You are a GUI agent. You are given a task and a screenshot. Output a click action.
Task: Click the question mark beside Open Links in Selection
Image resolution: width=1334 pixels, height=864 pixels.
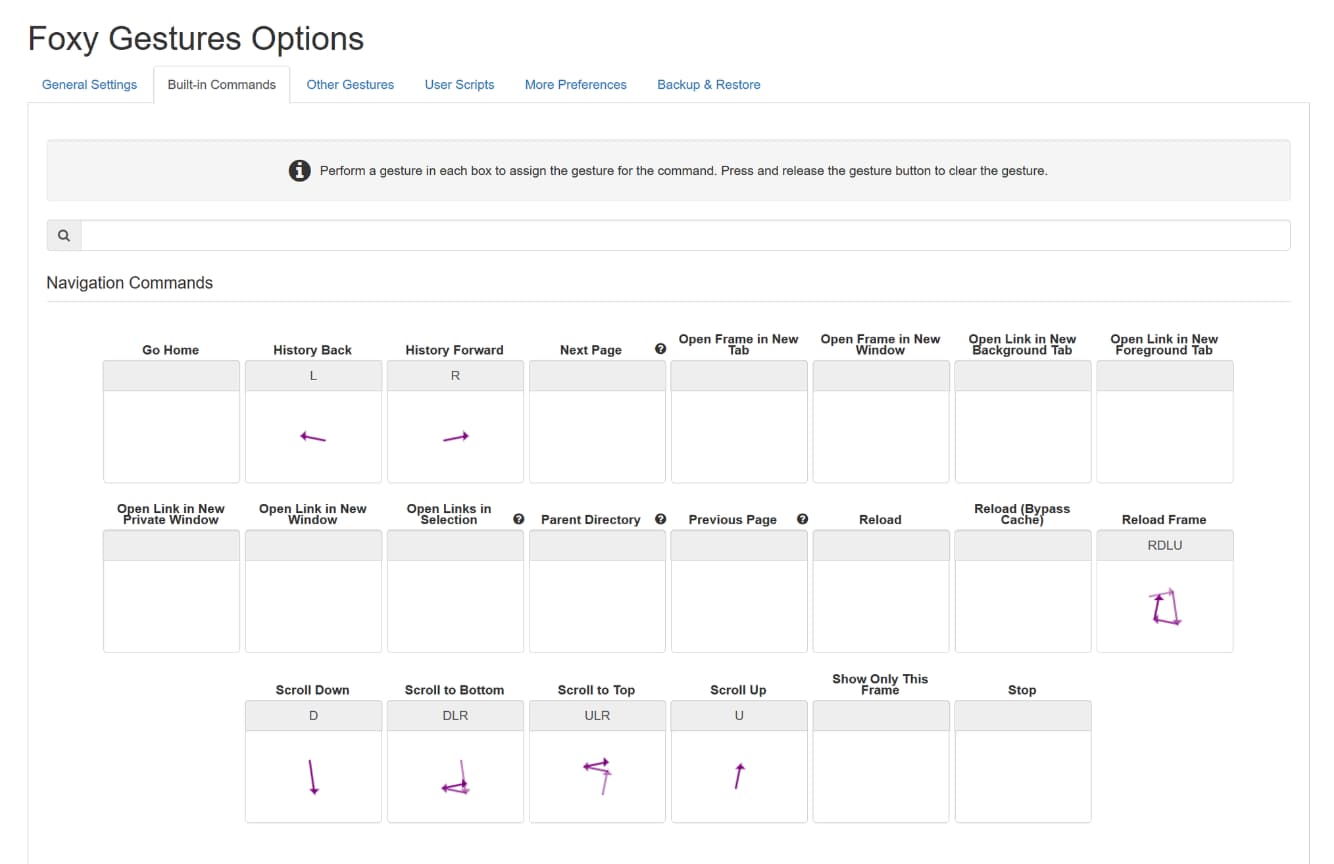tap(518, 518)
